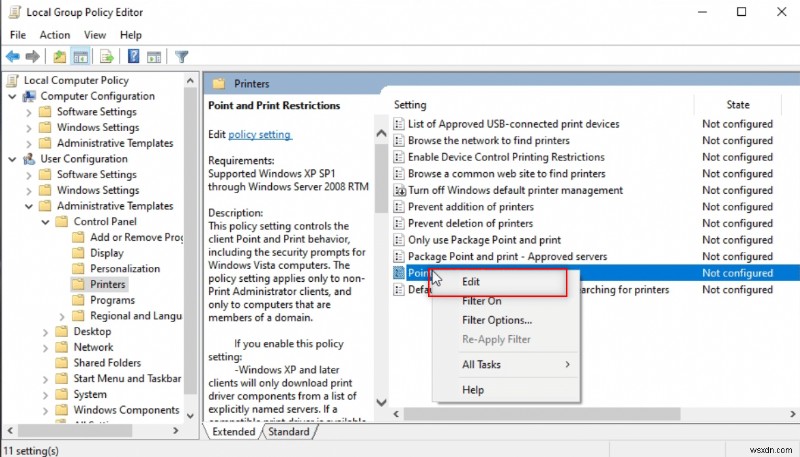
Task: Expand the Regional and Language node
Action: pos(62,317)
